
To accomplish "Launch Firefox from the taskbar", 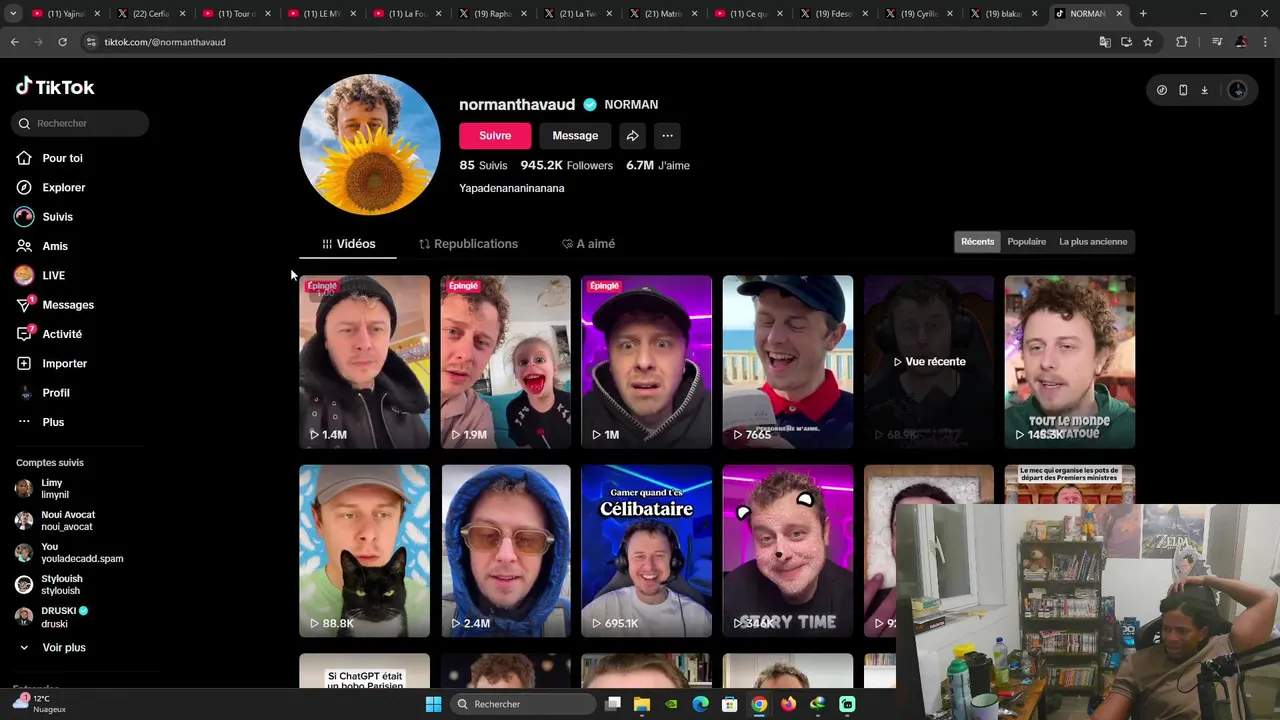I will (788, 704).
